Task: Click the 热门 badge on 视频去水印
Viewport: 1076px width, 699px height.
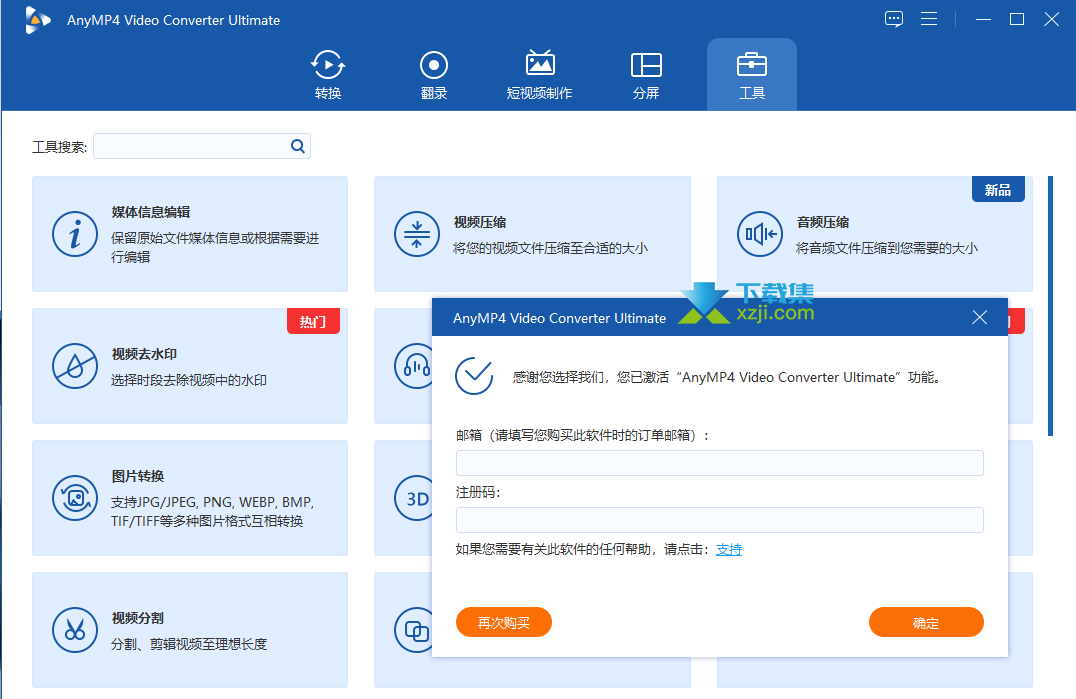Action: pos(313,322)
